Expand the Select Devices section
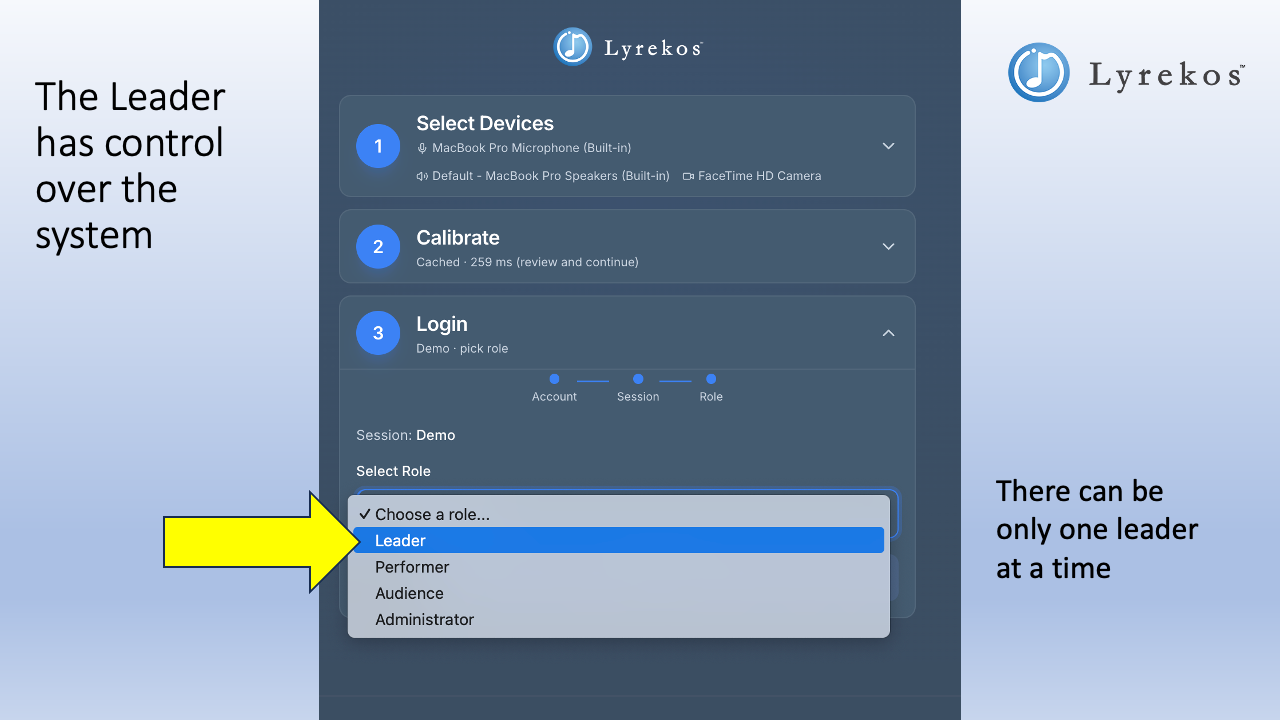Viewport: 1280px width, 720px height. [x=888, y=146]
